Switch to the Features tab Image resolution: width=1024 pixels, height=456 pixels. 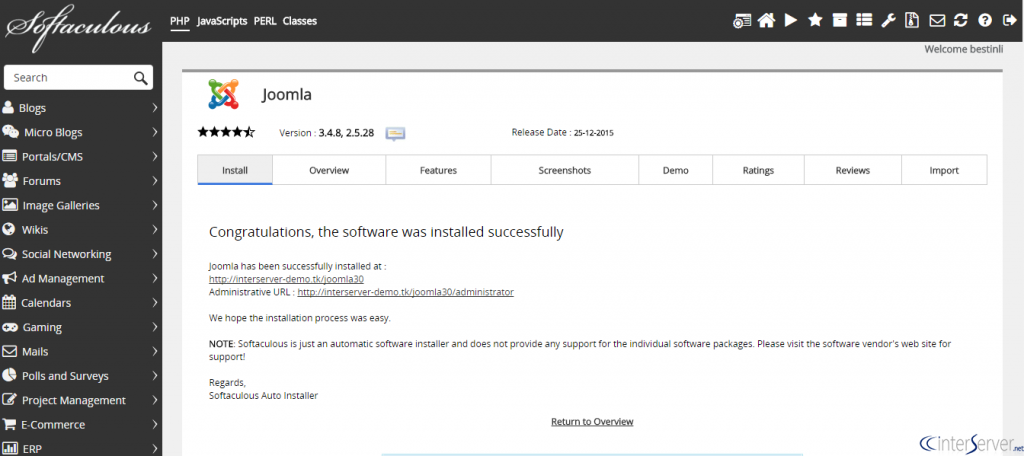pos(438,170)
